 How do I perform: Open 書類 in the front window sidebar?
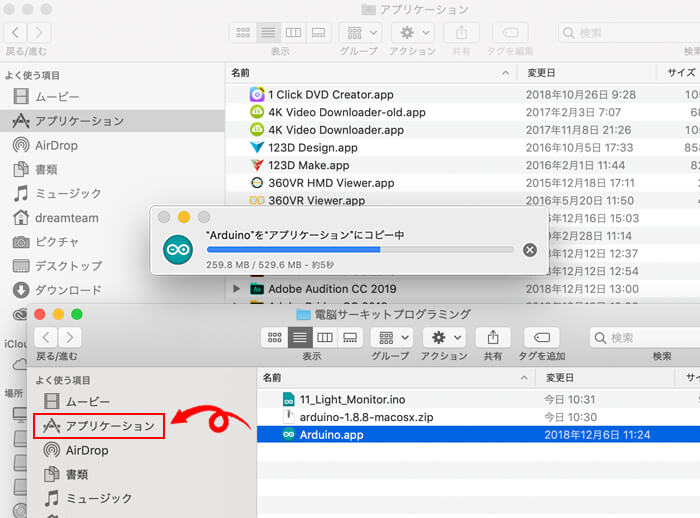66,474
